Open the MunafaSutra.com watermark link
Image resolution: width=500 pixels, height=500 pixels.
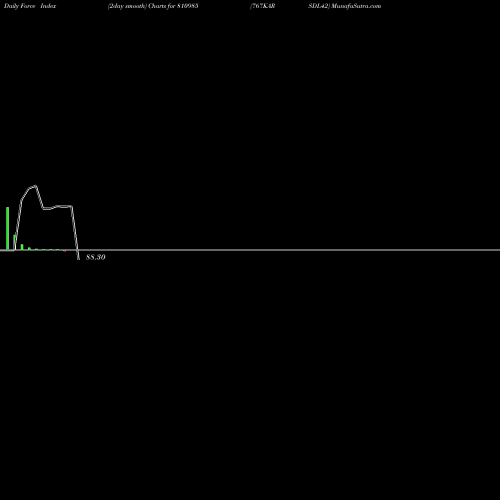click(x=356, y=6)
